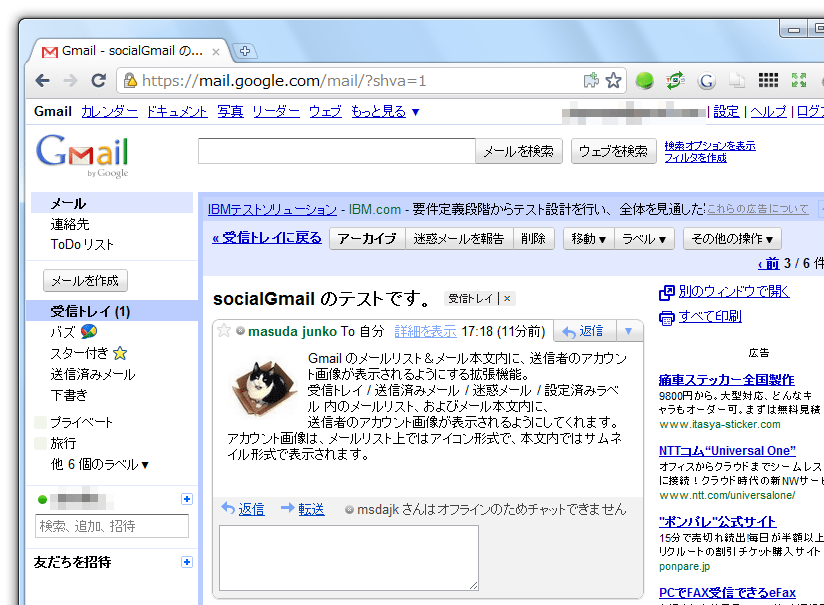The image size is (824, 605).
Task: Open 連絡先 in left sidebar
Action: coord(70,224)
